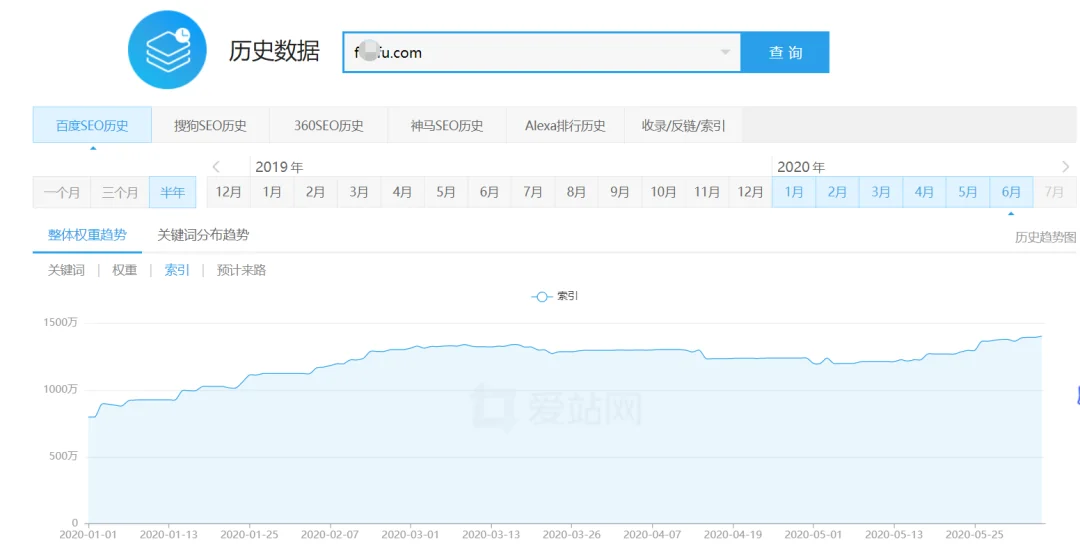Select 2019年 7月 on the timeline
The width and height of the screenshot is (1080, 555).
(x=532, y=192)
